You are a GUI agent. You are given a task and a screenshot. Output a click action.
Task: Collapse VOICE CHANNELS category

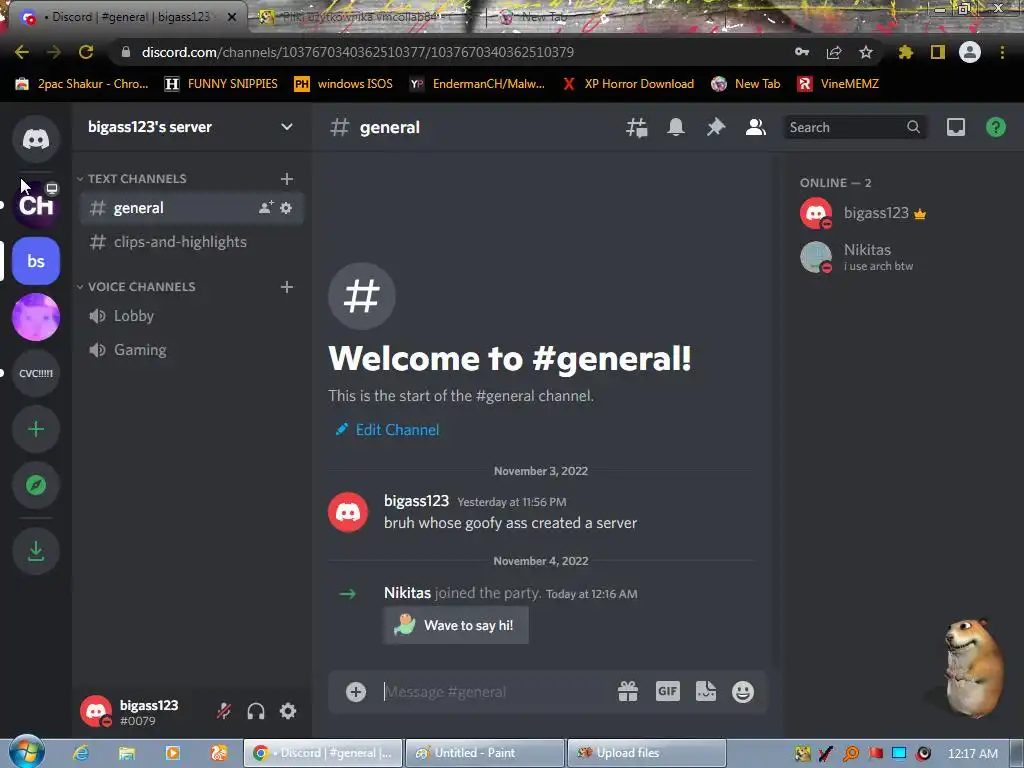coord(136,287)
